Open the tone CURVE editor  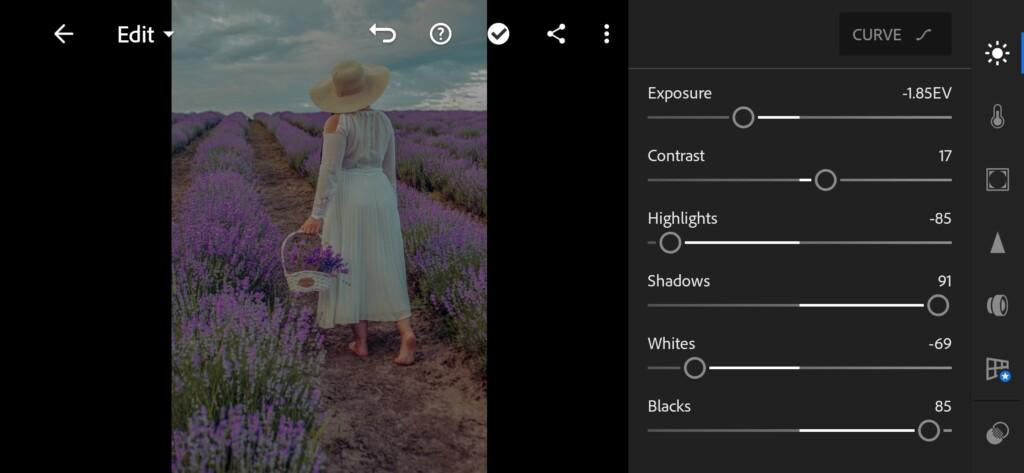point(895,34)
